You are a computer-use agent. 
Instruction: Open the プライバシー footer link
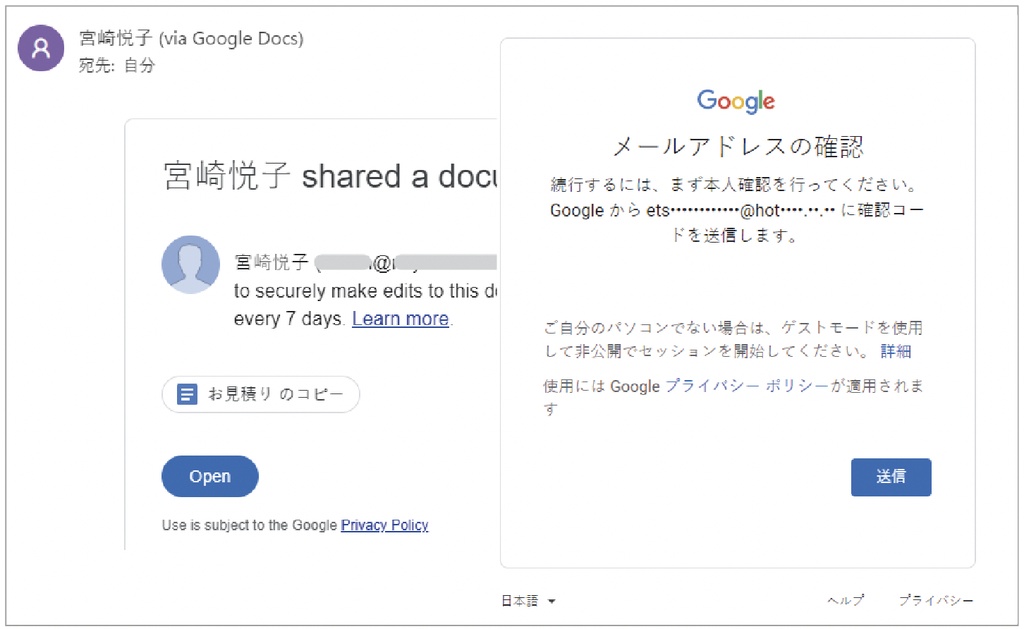click(936, 600)
